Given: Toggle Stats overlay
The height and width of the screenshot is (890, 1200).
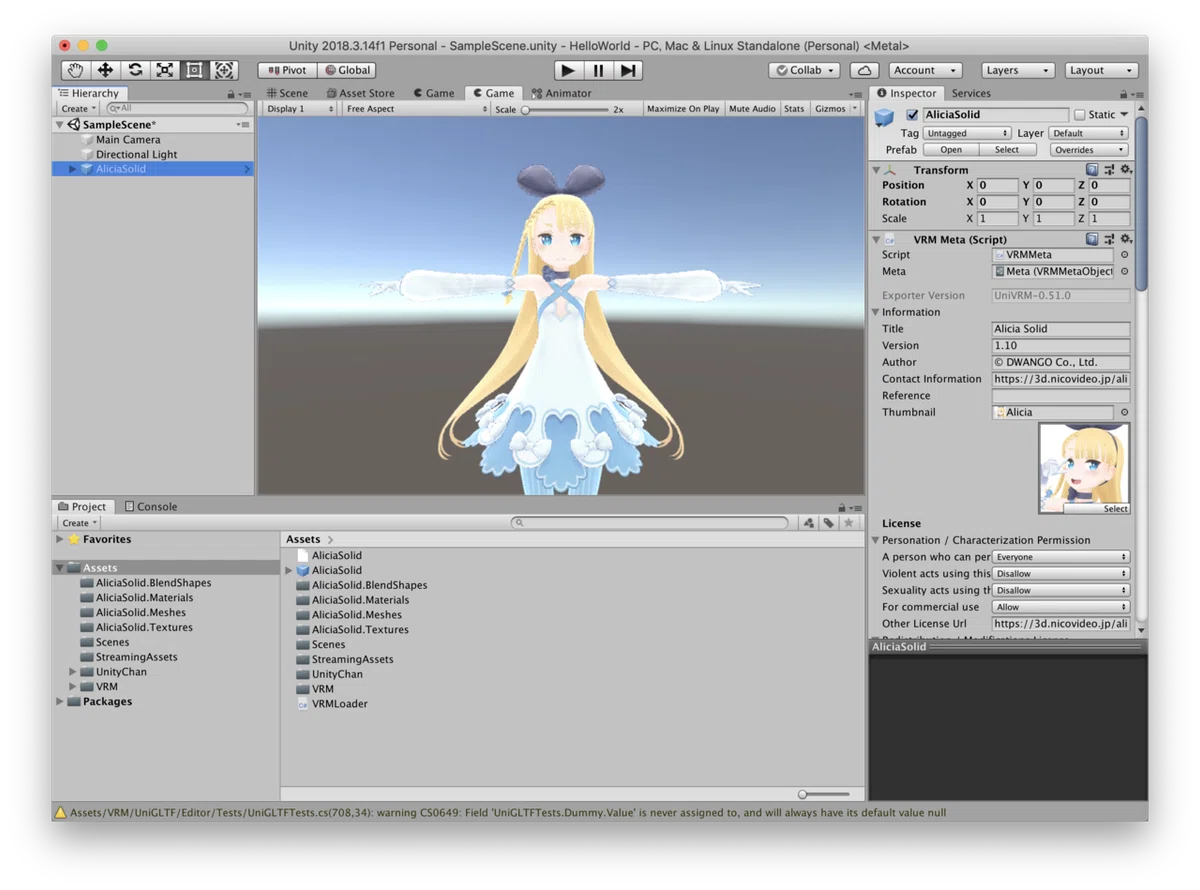Looking at the screenshot, I should (x=794, y=109).
